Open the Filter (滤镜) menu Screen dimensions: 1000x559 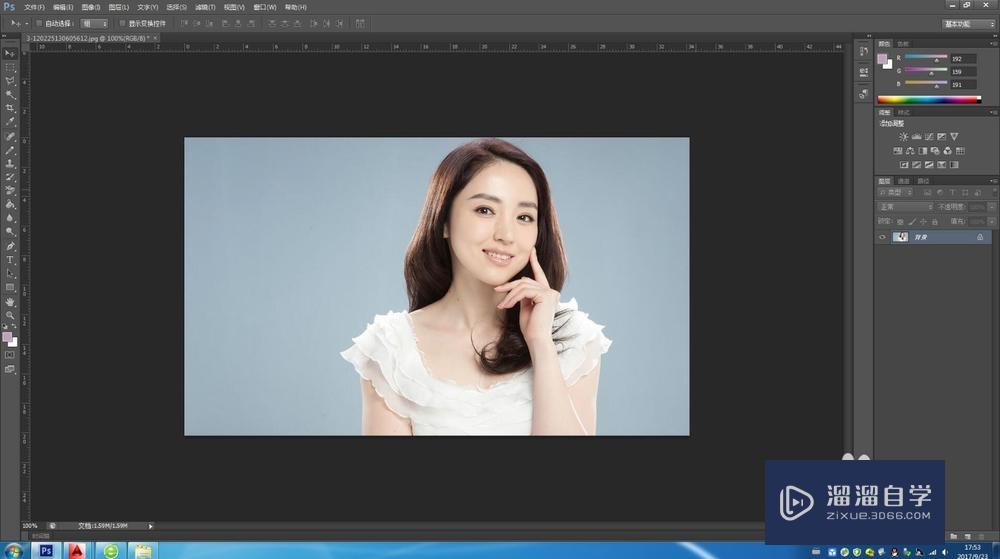[204, 7]
